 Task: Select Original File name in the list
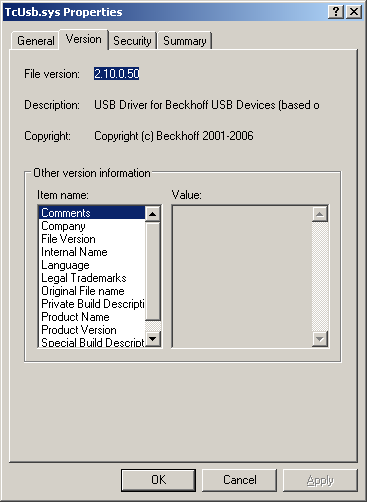pos(92,291)
